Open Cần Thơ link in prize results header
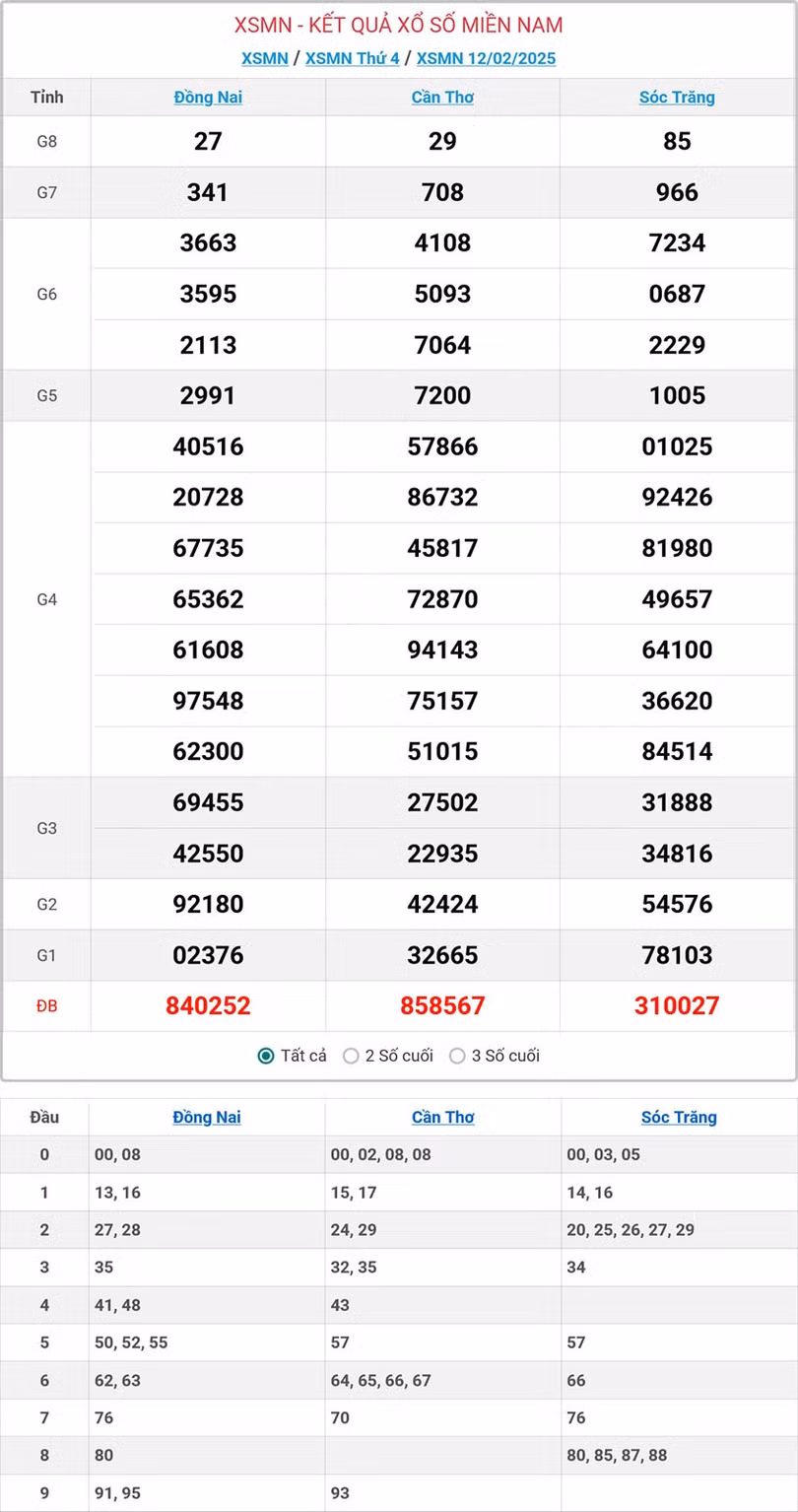This screenshot has height=1512, width=798. (x=442, y=97)
